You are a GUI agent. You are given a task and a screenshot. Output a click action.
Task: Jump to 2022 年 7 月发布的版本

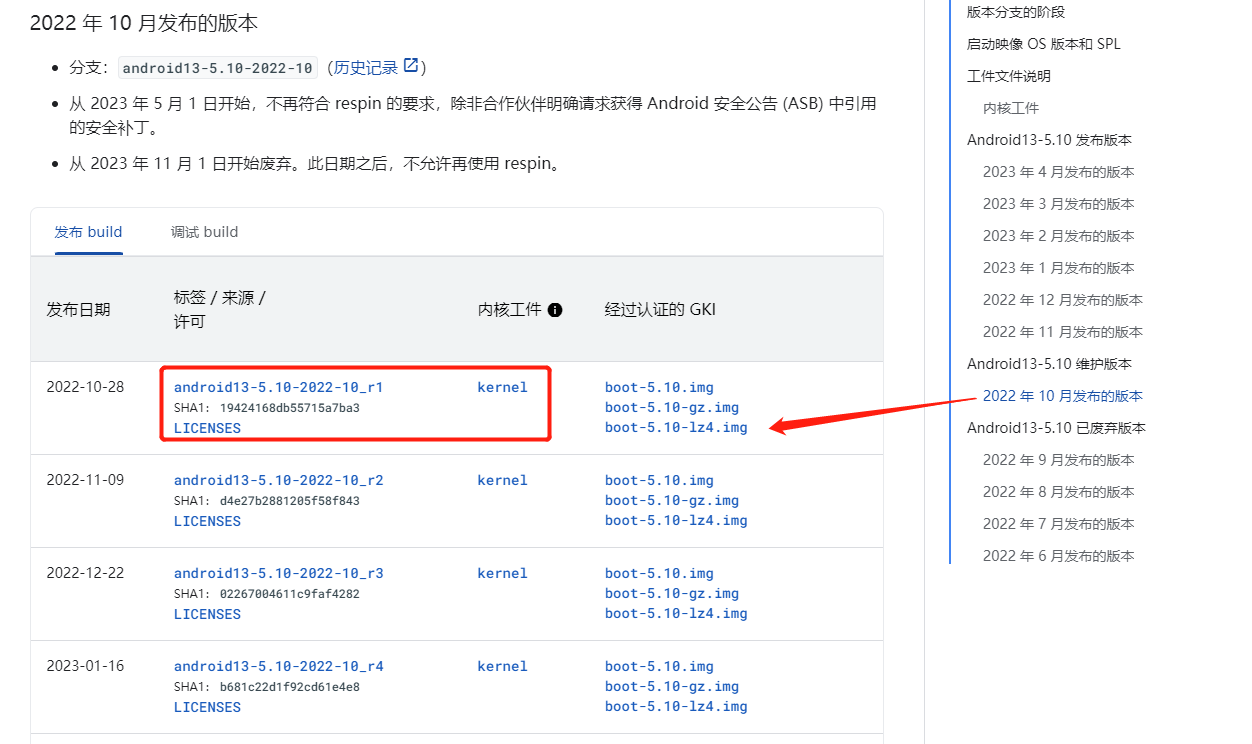pyautogui.click(x=1059, y=524)
